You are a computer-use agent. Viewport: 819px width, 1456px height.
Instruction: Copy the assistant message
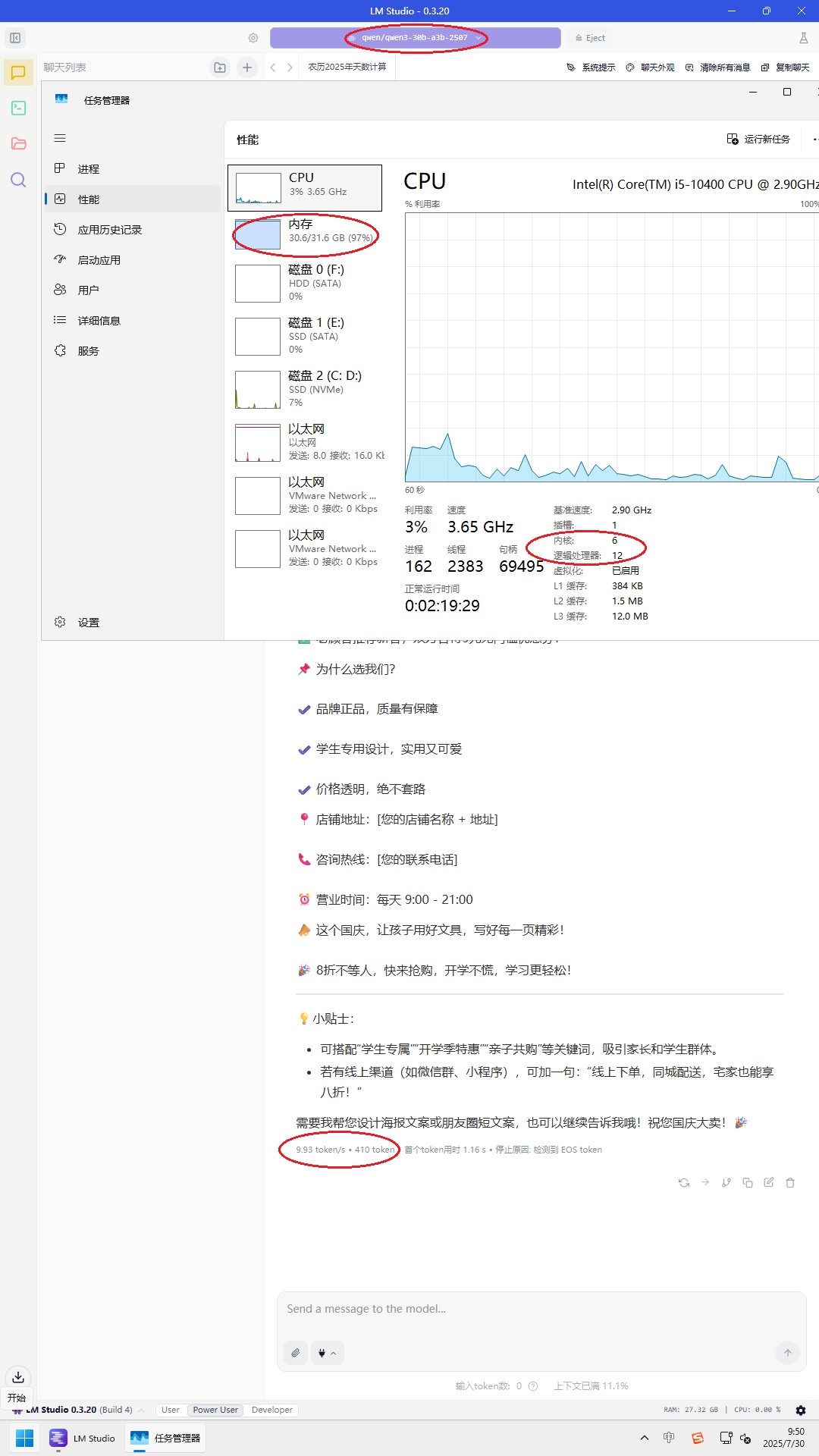point(748,1182)
